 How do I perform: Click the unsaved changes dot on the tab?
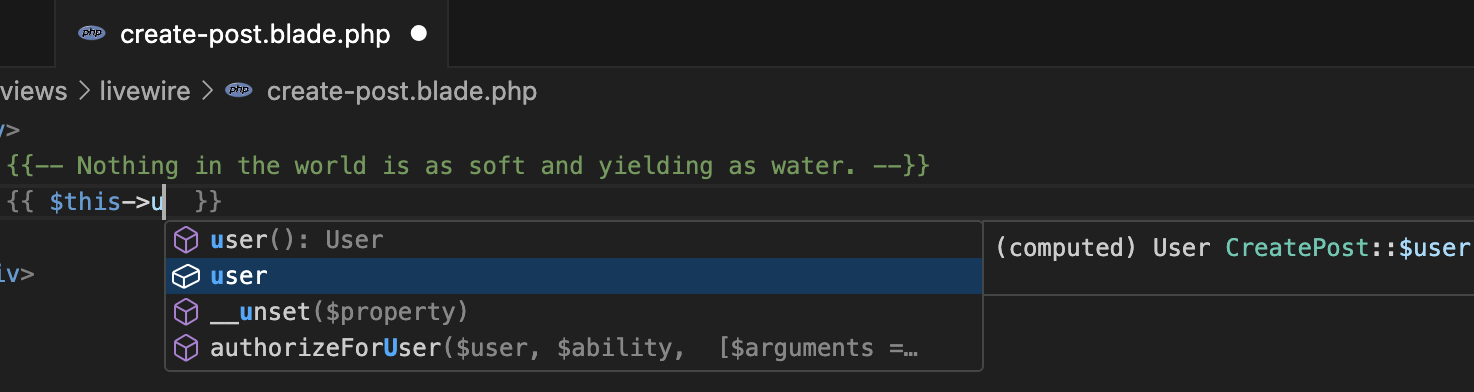(419, 33)
